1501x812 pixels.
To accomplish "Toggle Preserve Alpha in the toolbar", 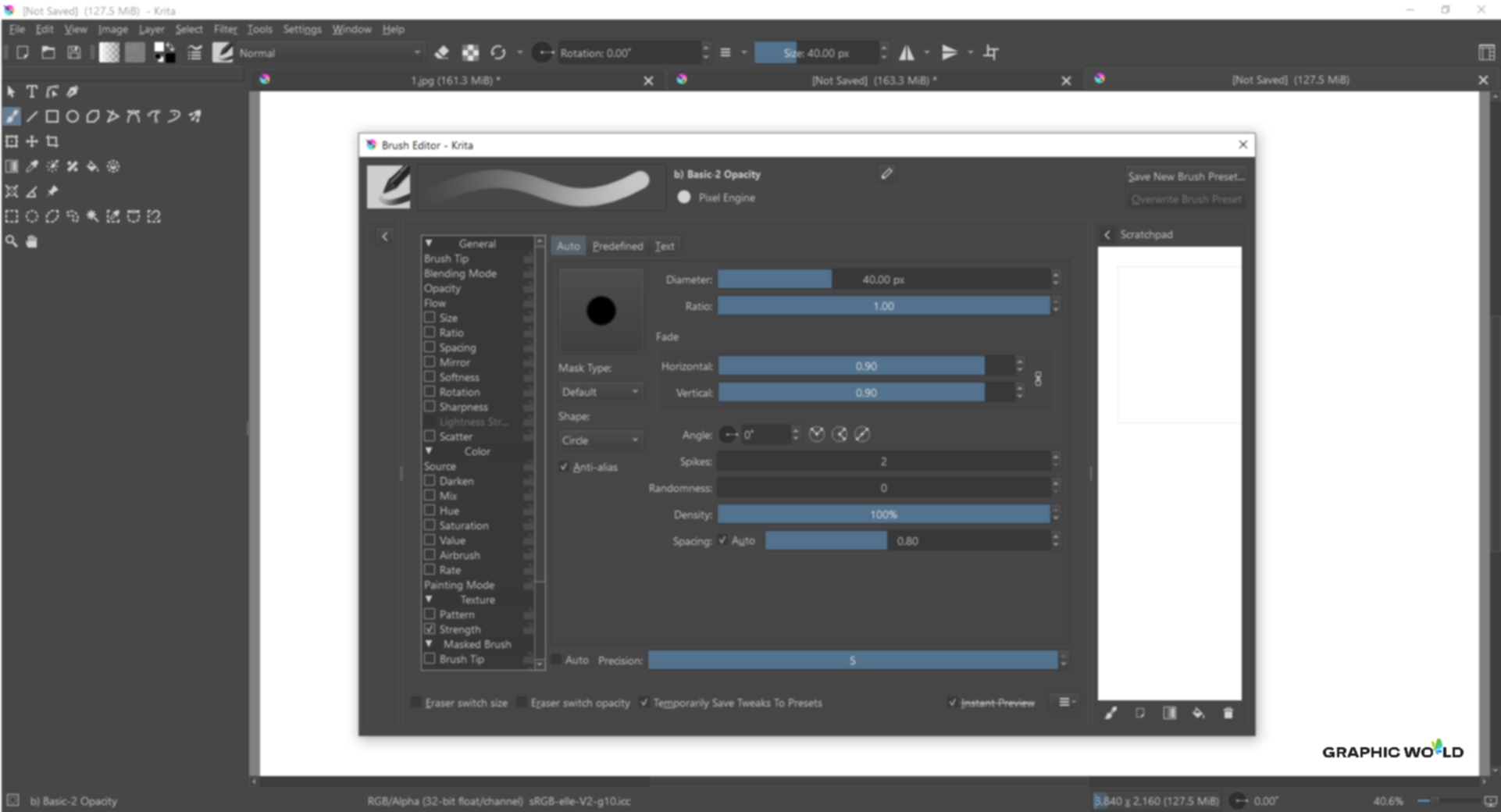I will 471,53.
